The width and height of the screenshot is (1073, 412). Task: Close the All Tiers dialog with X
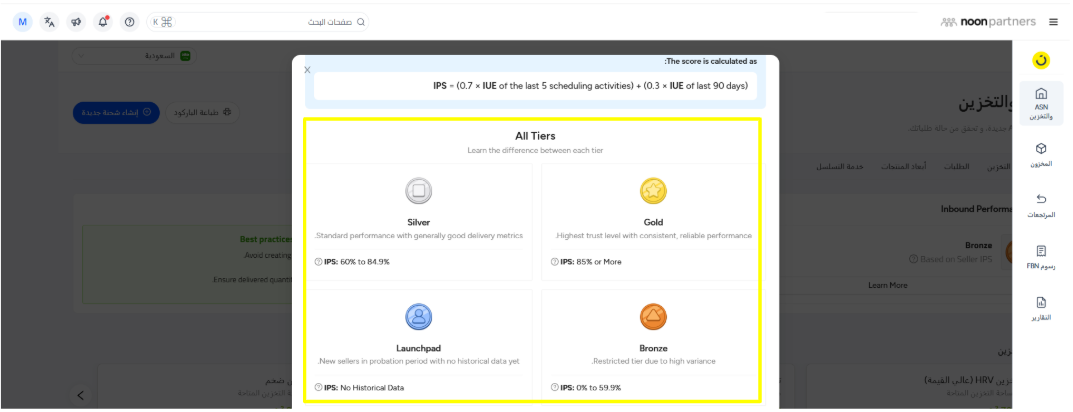[x=307, y=70]
